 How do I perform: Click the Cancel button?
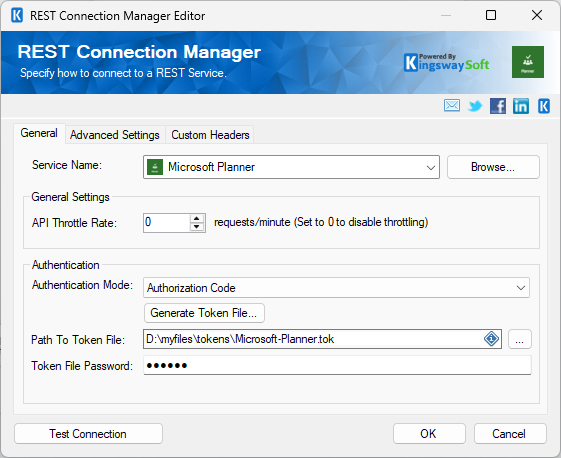pos(510,434)
